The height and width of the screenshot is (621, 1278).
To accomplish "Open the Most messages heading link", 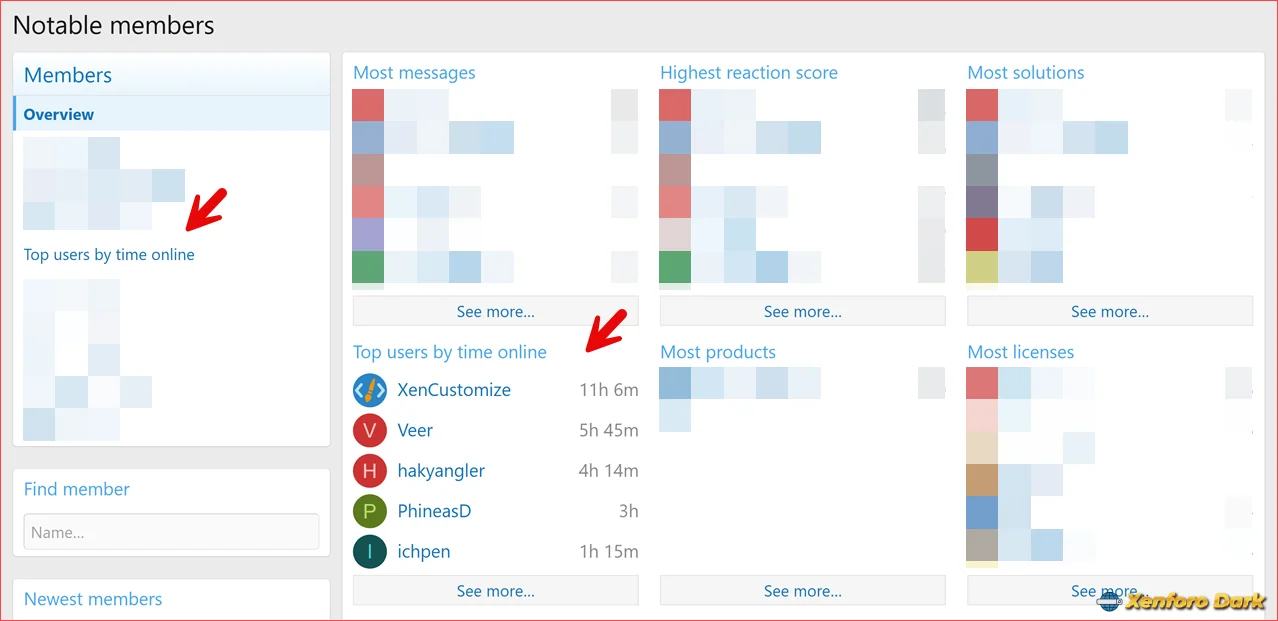I will pyautogui.click(x=414, y=72).
